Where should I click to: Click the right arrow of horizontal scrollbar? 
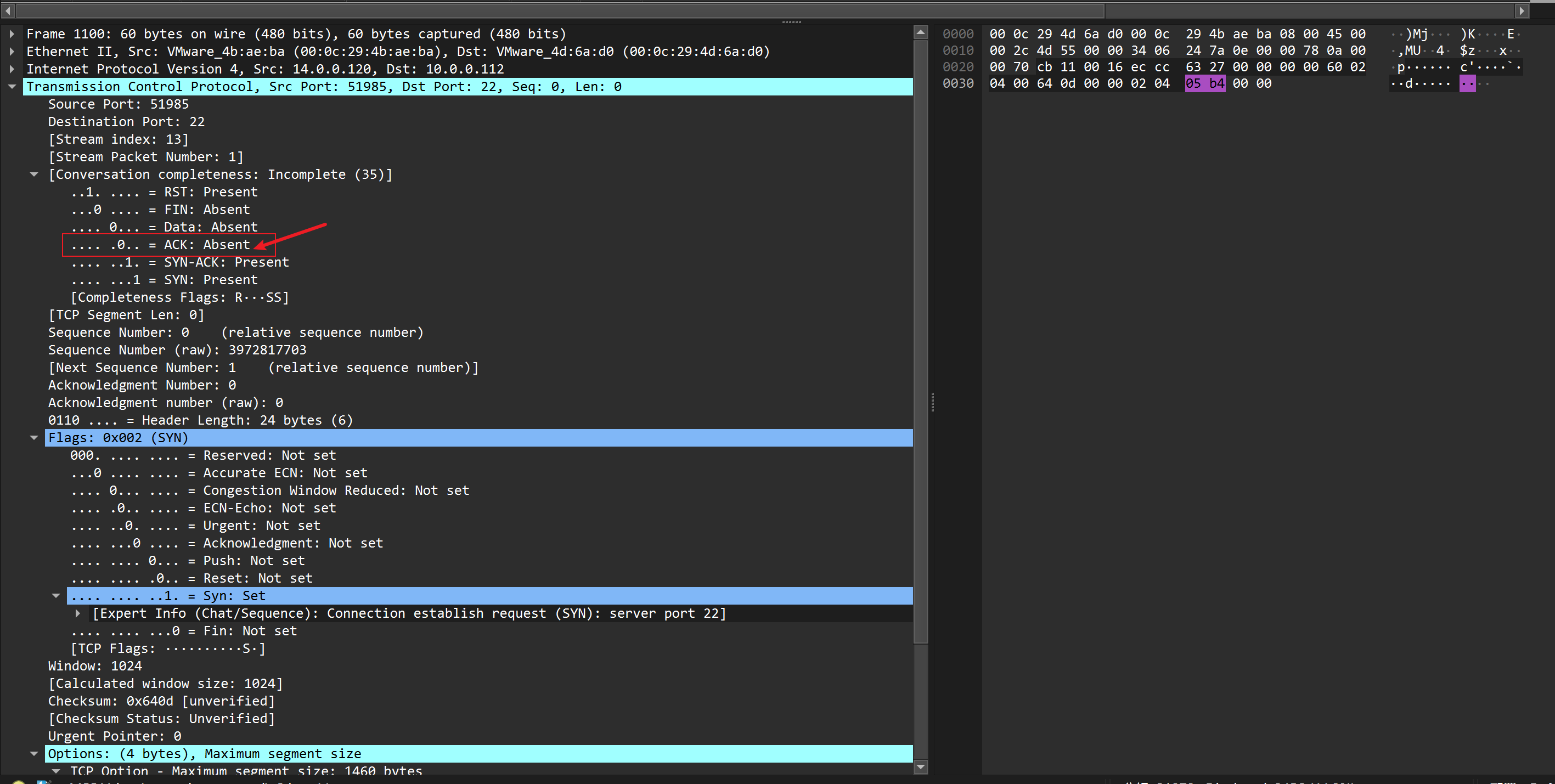pyautogui.click(x=1522, y=10)
